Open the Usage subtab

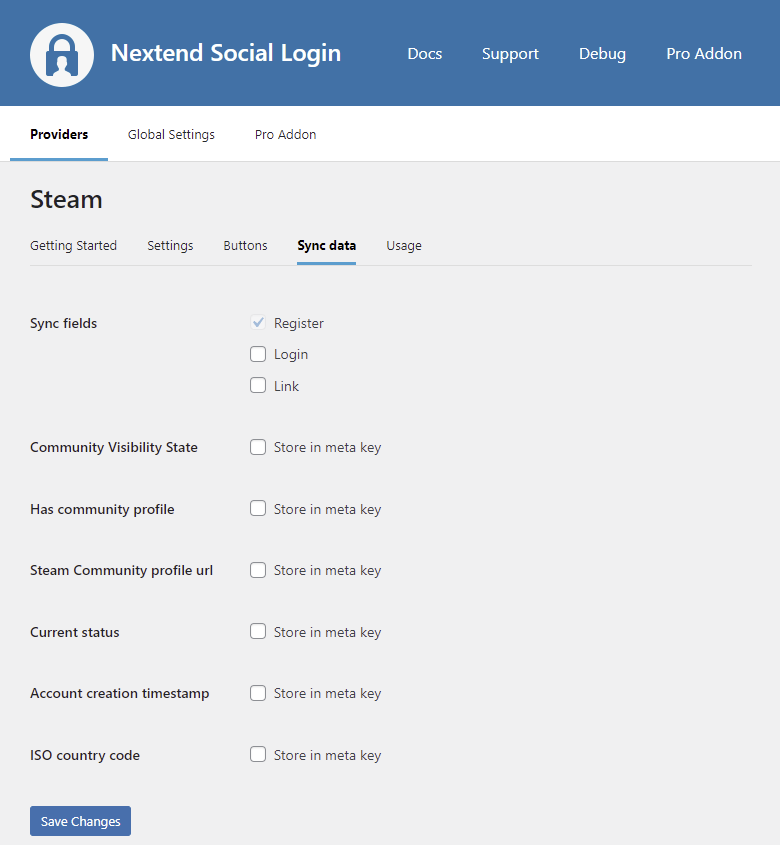(x=404, y=246)
